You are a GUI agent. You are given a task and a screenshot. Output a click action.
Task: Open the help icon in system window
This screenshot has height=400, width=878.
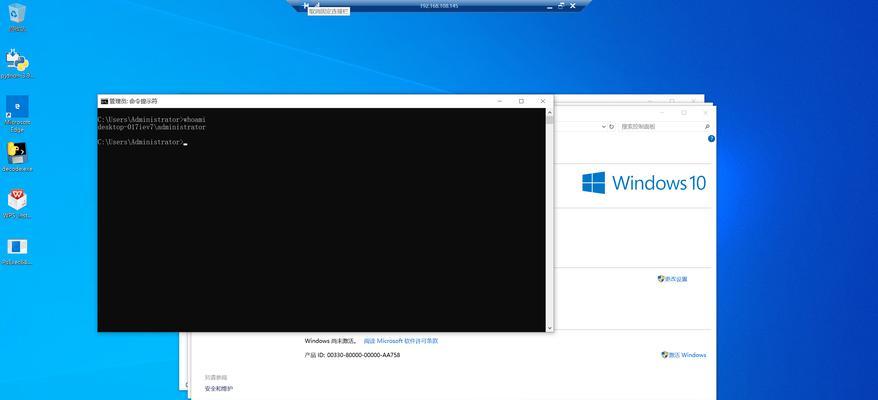click(711, 138)
